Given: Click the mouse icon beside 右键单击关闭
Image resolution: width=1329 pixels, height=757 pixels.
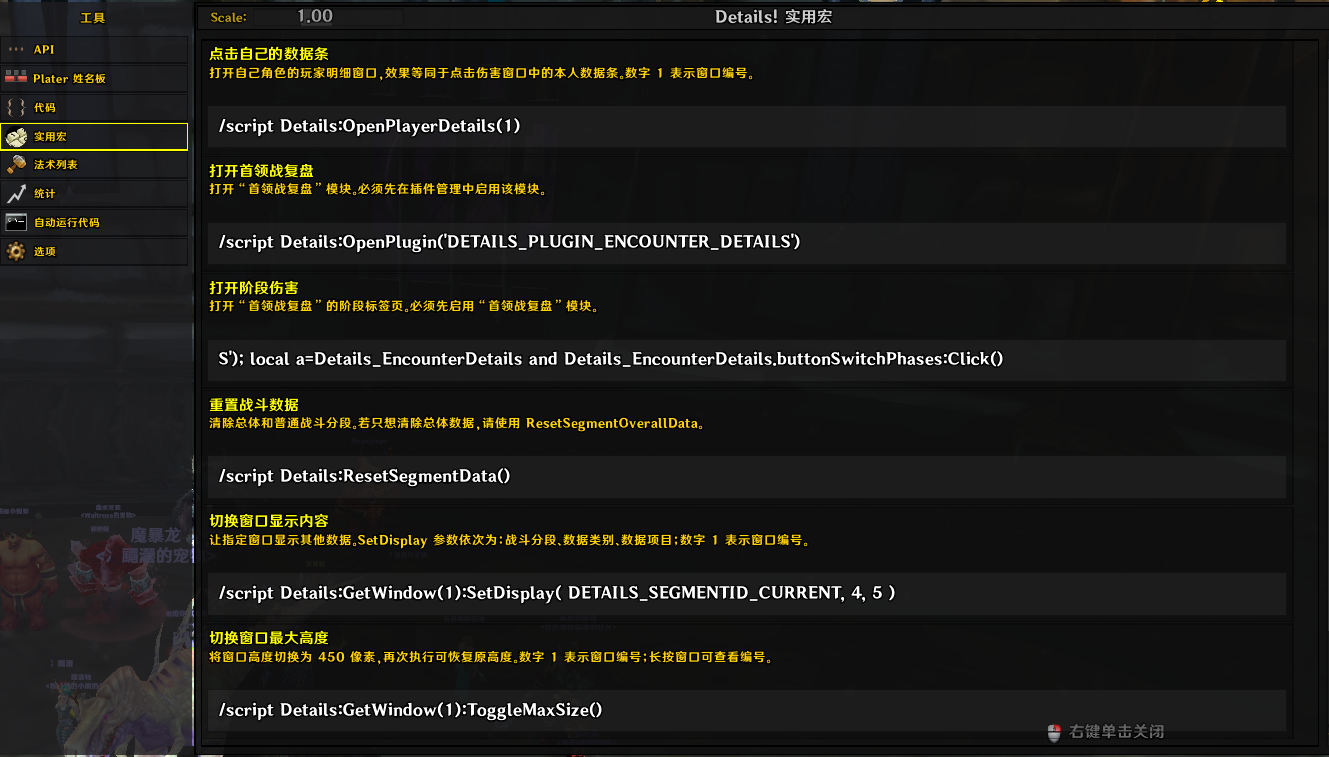Looking at the screenshot, I should click(1054, 733).
